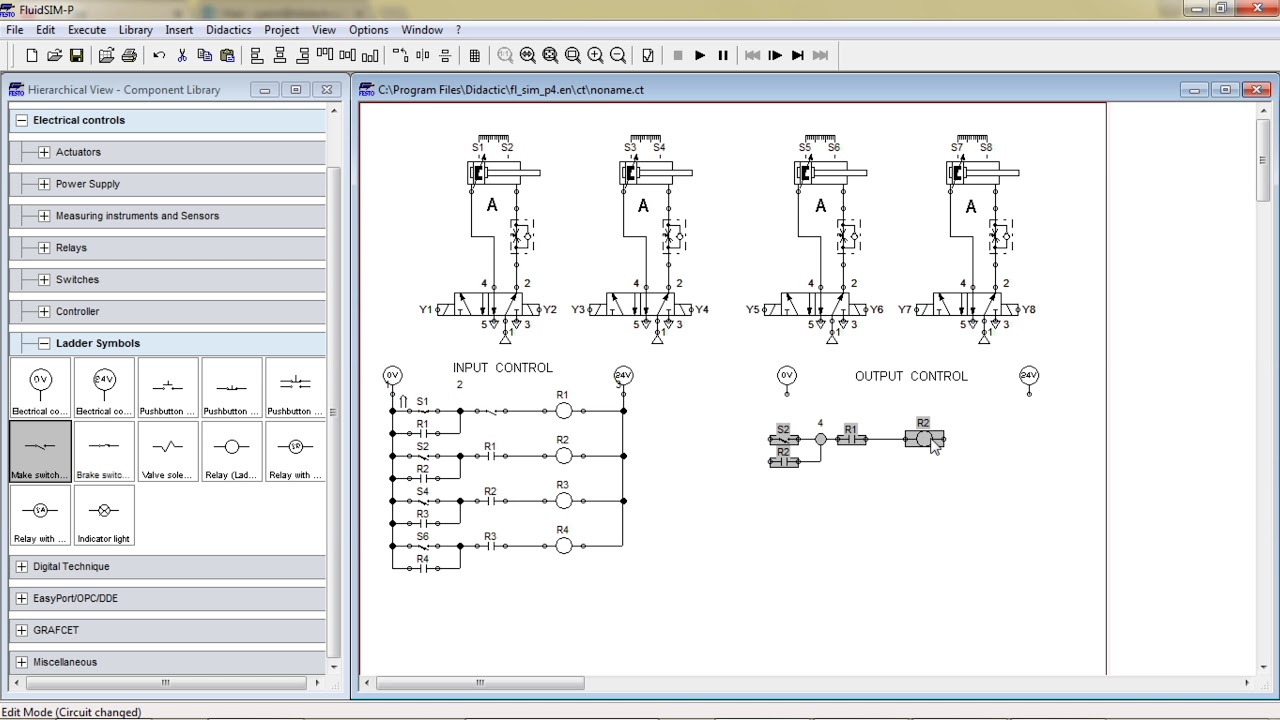The width and height of the screenshot is (1280, 720).
Task: Open the Insert menu
Action: click(179, 30)
